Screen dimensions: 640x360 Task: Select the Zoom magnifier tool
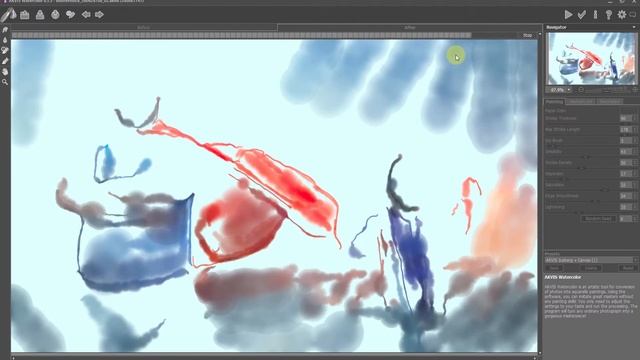[5, 82]
